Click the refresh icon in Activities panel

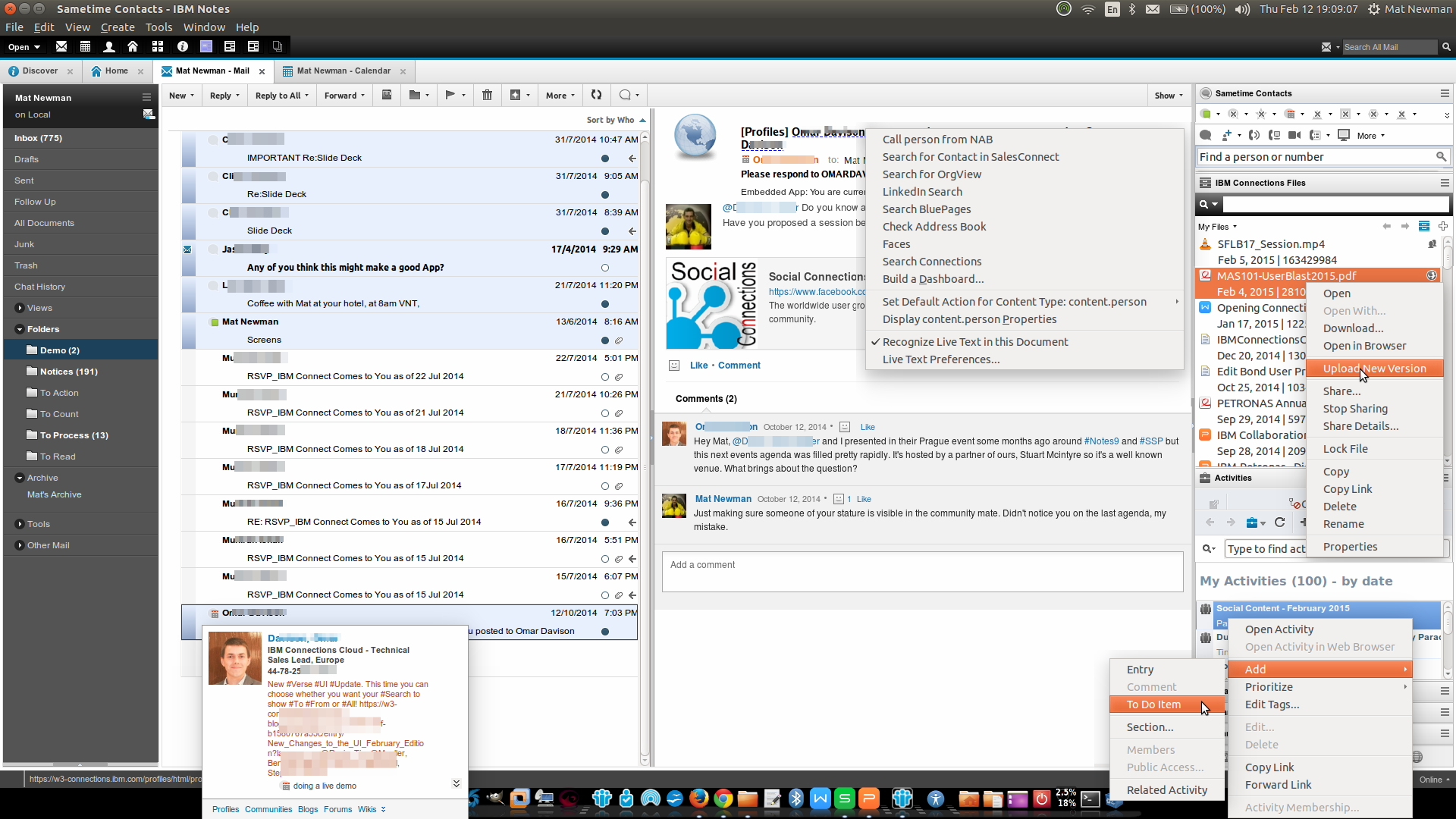coord(1280,522)
